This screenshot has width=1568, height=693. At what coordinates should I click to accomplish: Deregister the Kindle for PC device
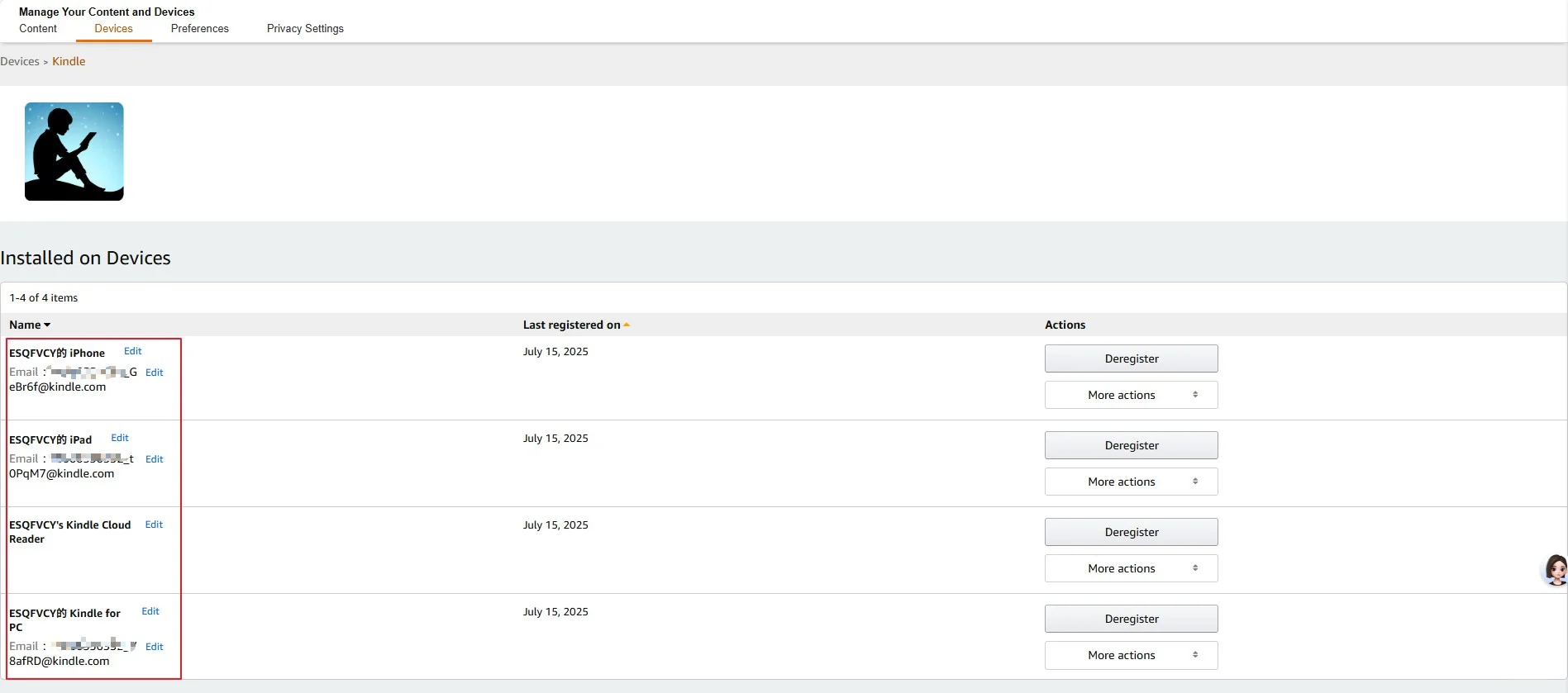pos(1131,619)
